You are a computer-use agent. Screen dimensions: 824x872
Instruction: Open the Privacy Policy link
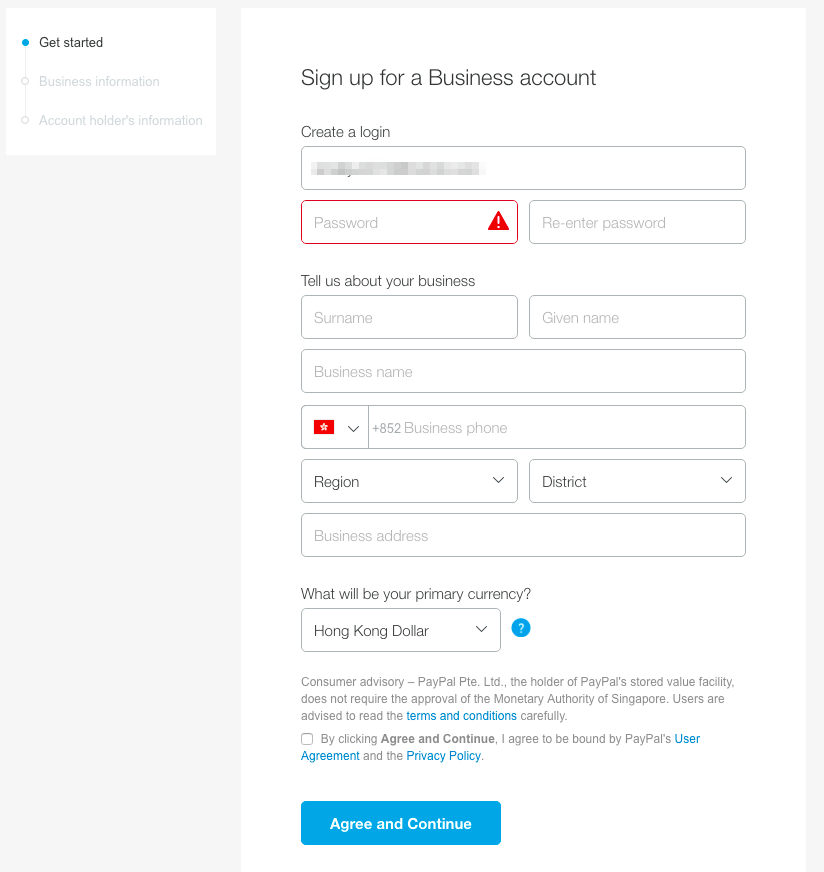click(x=444, y=756)
